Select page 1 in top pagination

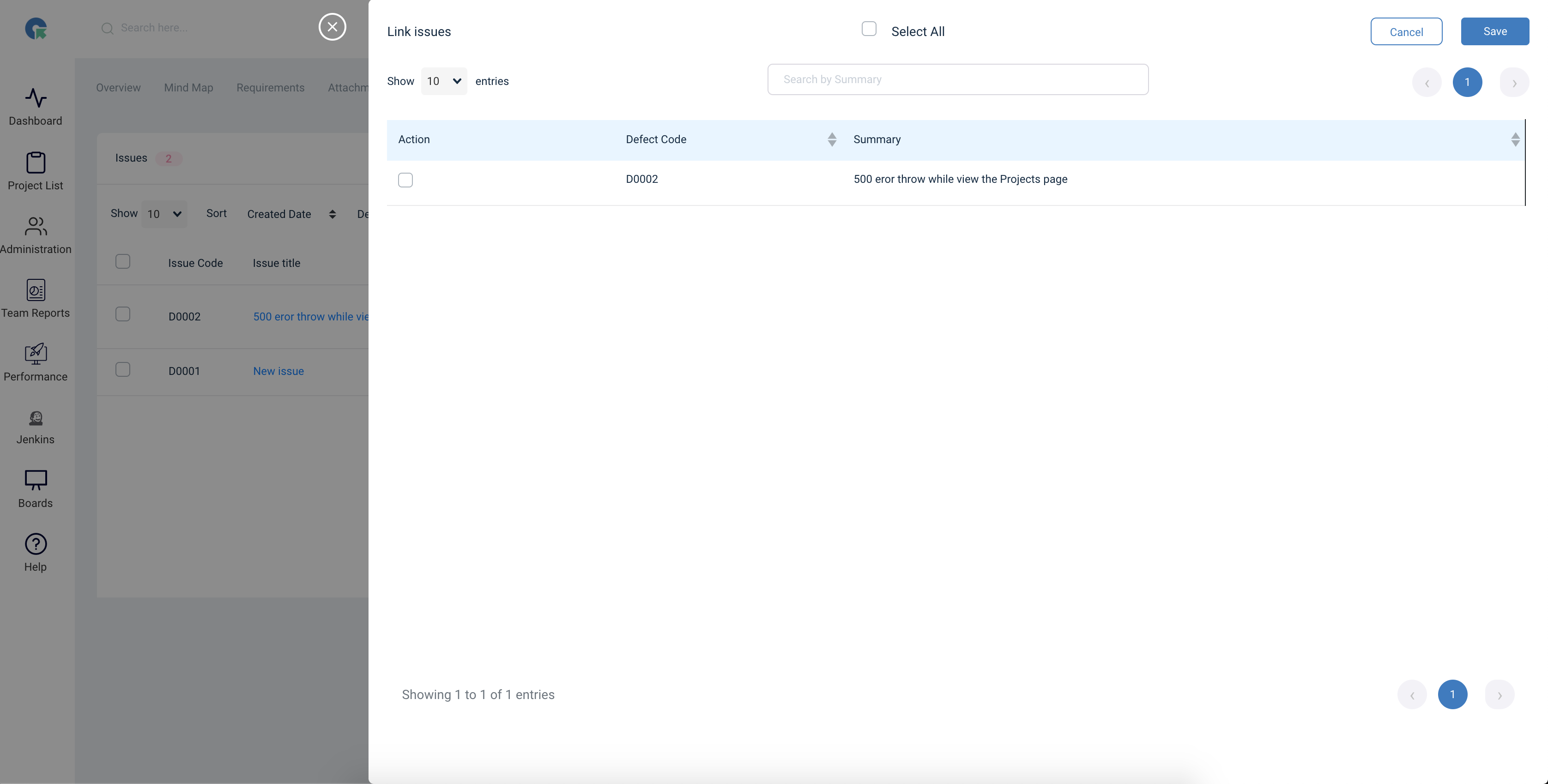(1467, 82)
